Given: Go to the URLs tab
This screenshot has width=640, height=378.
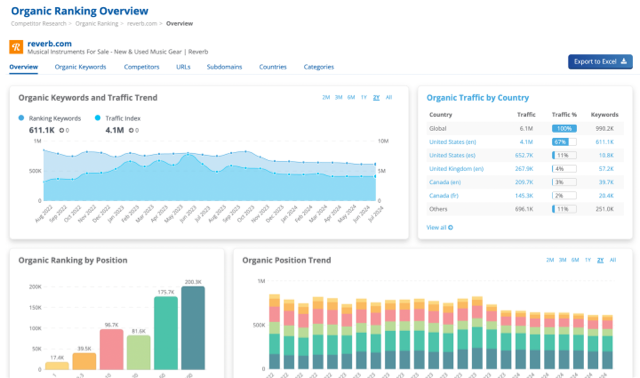Looking at the screenshot, I should click(x=183, y=67).
